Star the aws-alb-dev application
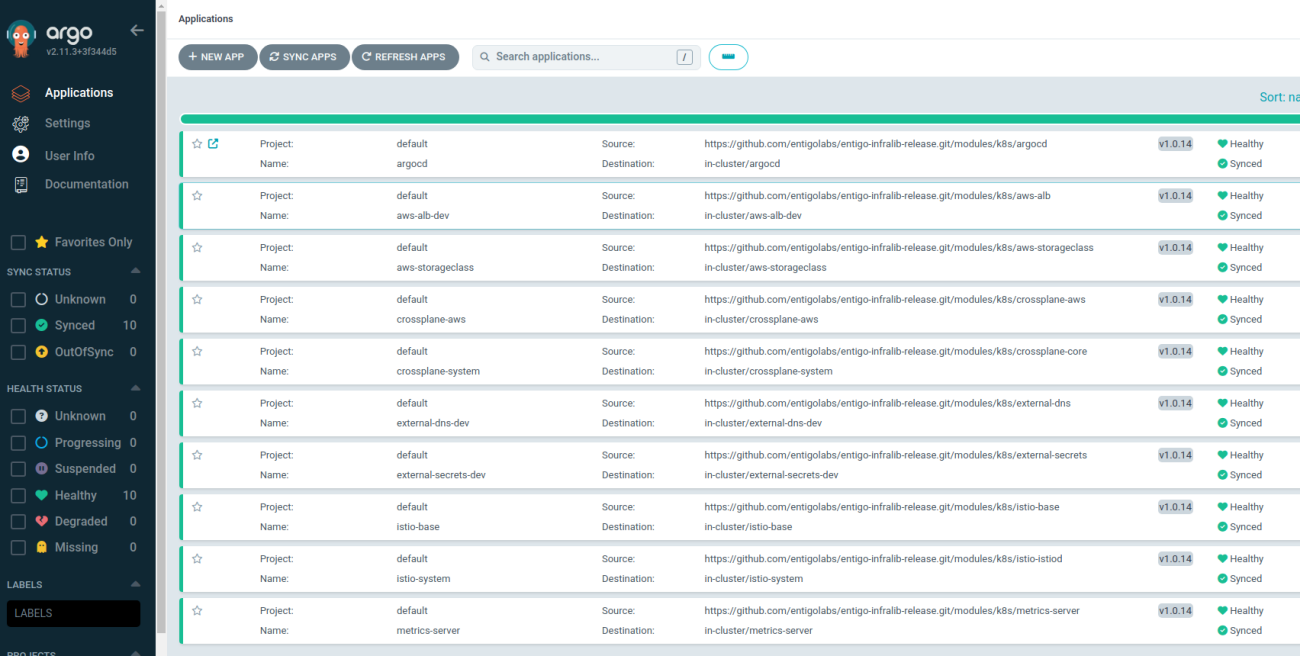This screenshot has width=1300, height=656. click(197, 196)
